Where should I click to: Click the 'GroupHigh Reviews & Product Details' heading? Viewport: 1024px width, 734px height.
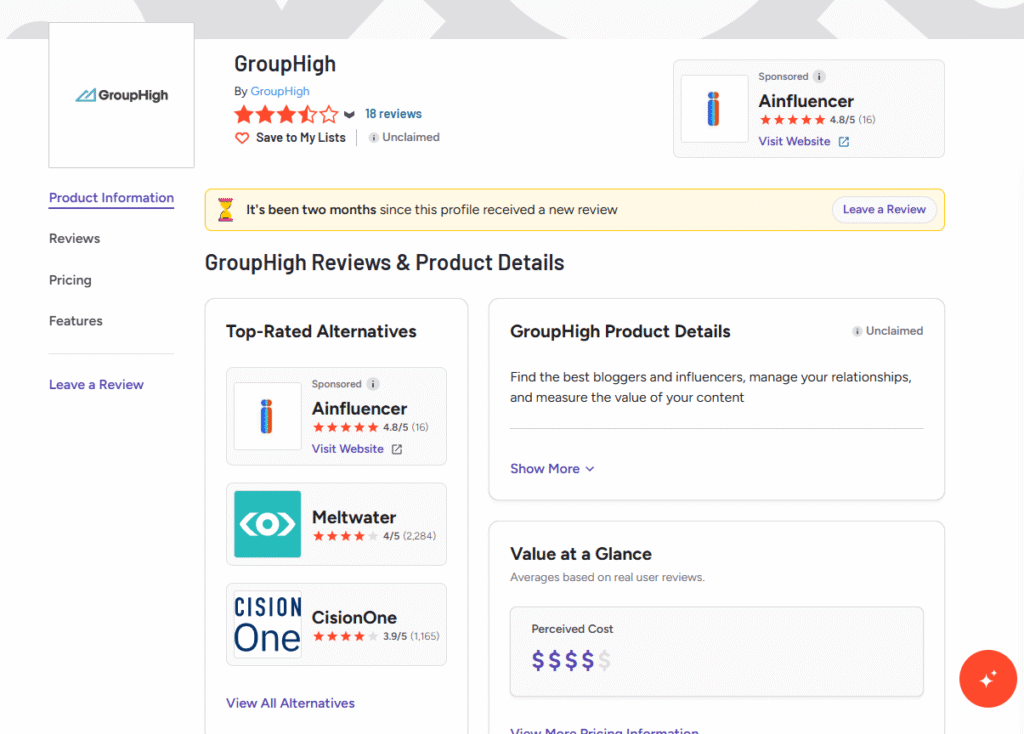pos(384,263)
